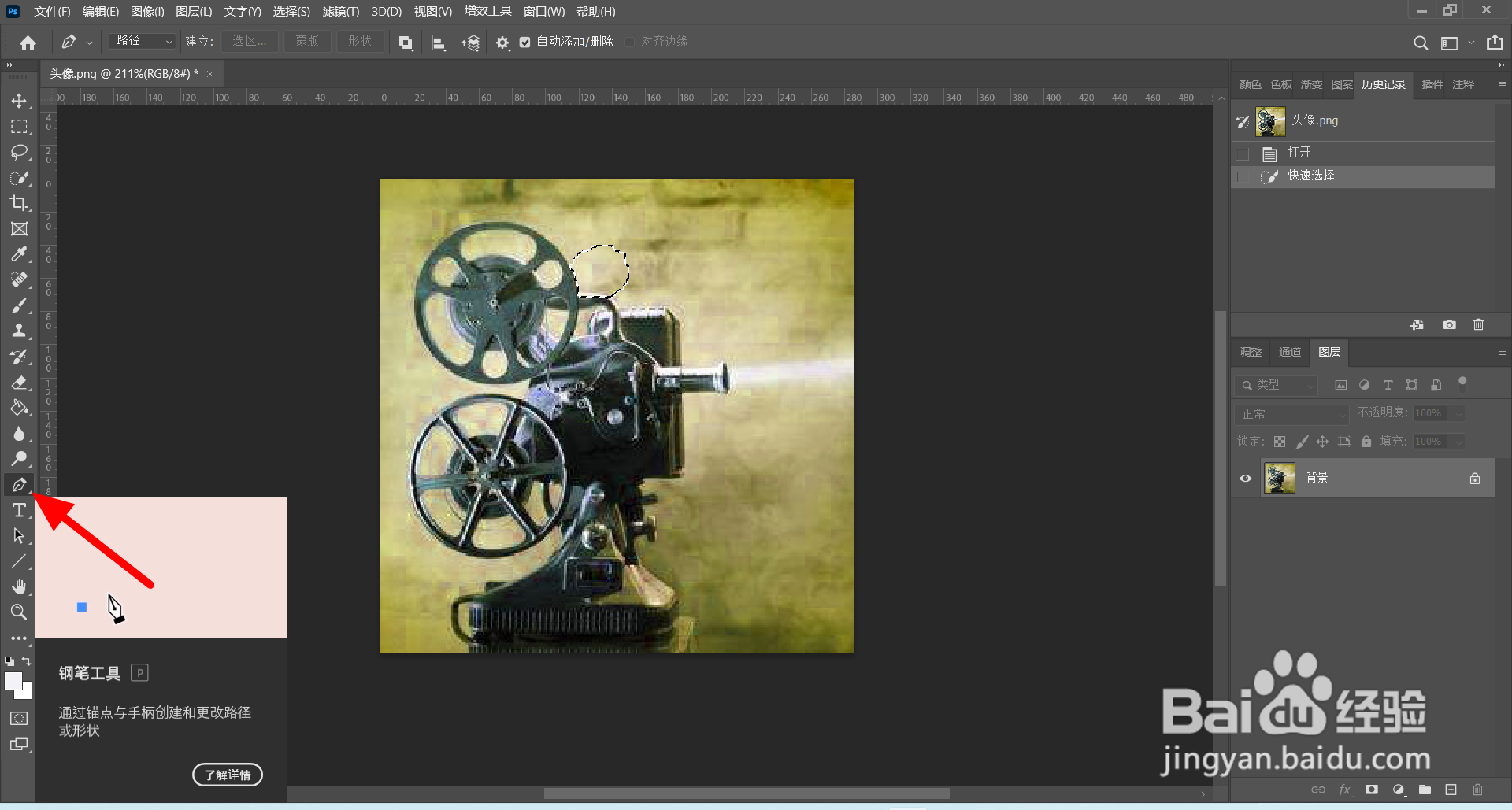Select the Paint Bucket tool
The image size is (1512, 810).
[19, 408]
